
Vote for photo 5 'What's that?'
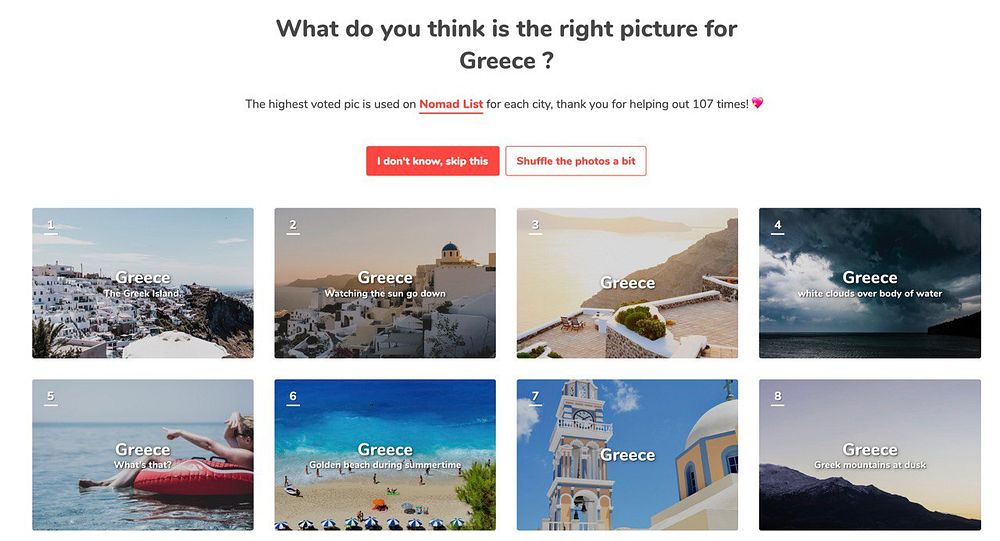(x=143, y=455)
